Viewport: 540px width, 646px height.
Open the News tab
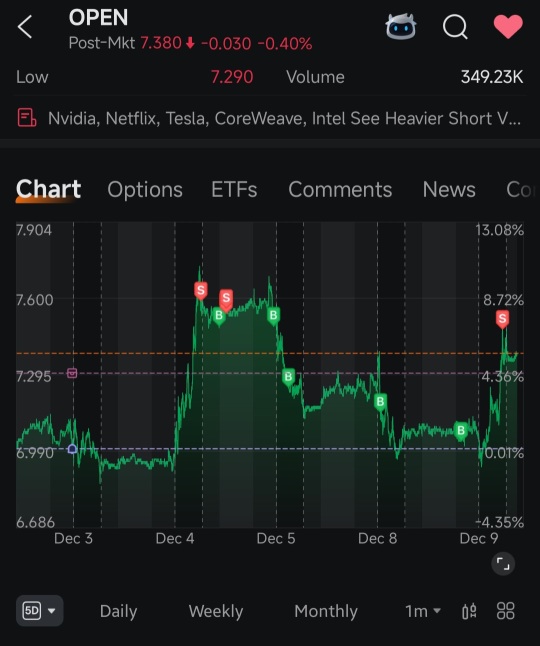[x=449, y=190]
